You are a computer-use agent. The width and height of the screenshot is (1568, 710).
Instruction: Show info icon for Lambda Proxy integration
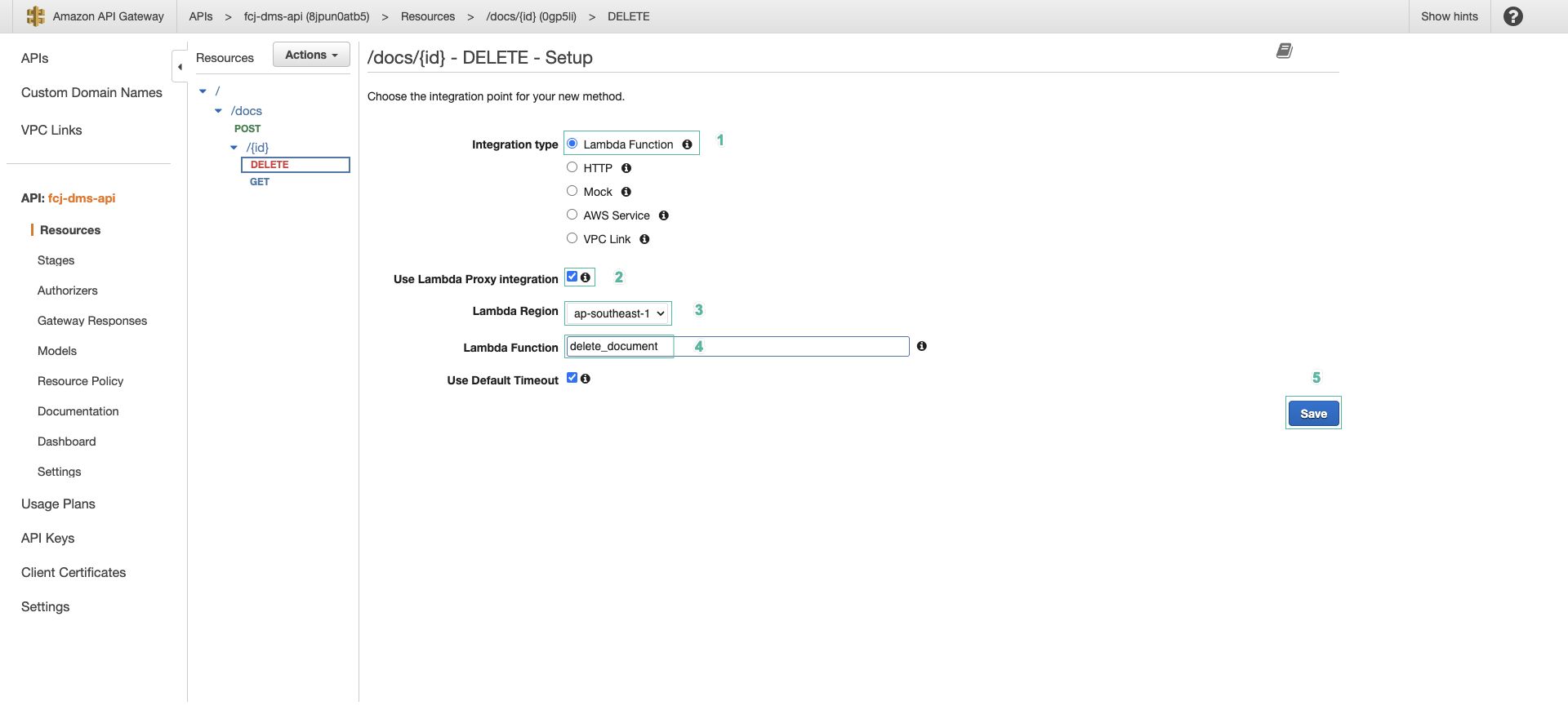pyautogui.click(x=586, y=277)
